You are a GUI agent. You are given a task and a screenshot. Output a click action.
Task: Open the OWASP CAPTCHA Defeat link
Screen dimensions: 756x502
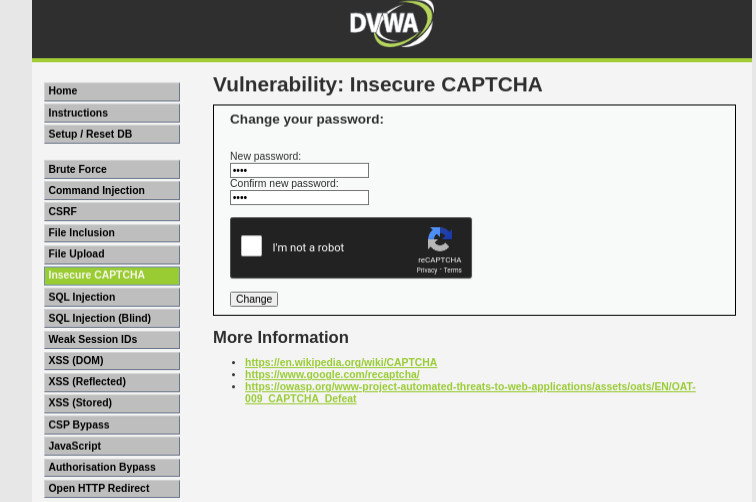[x=470, y=393]
